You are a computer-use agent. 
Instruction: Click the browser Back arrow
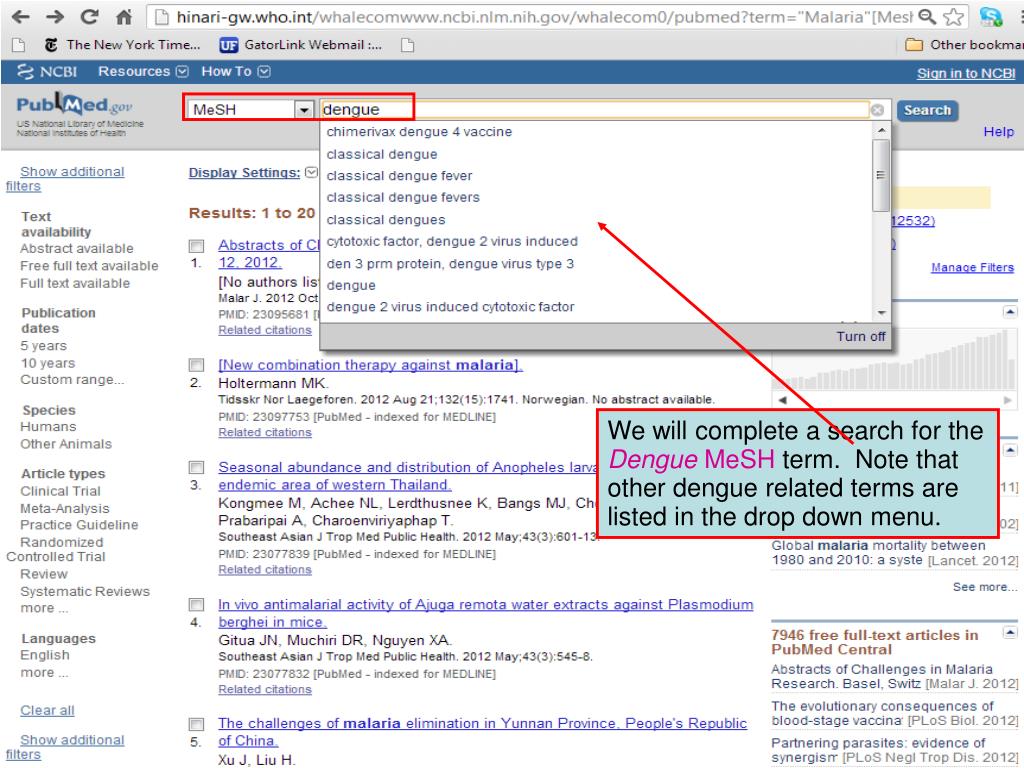(21, 16)
